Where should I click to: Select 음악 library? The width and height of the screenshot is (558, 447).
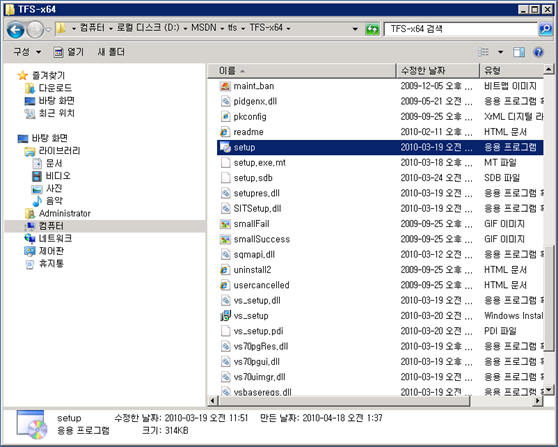(54, 201)
